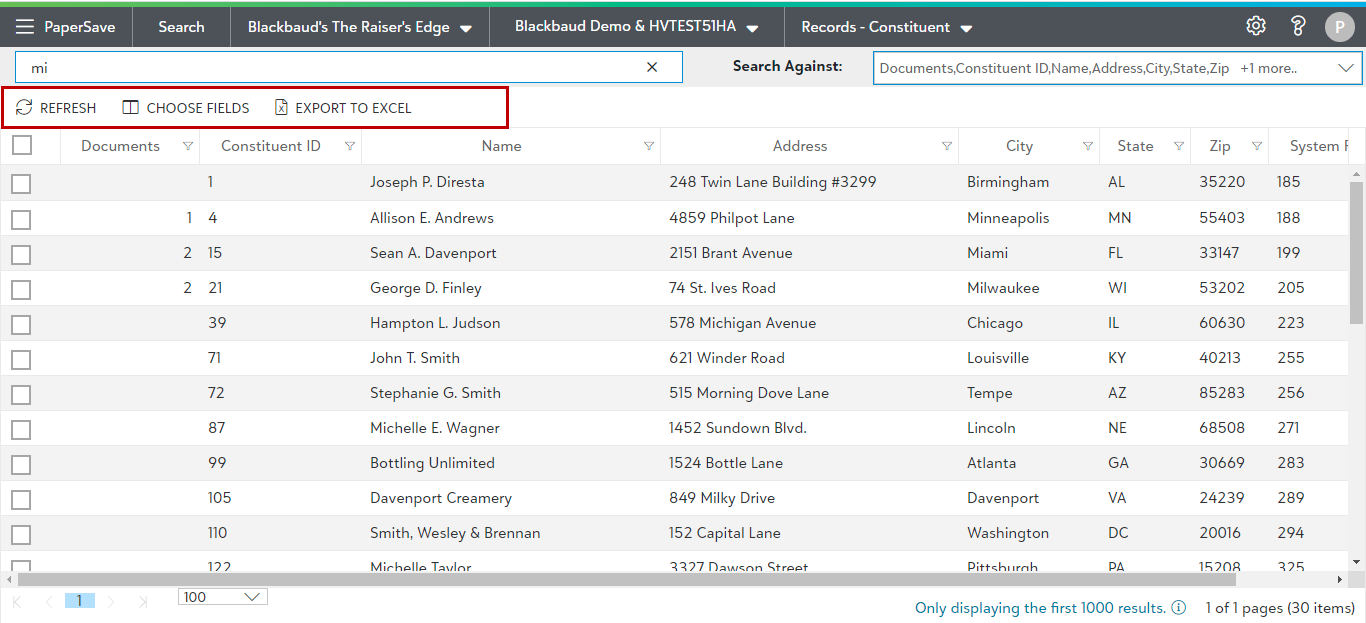This screenshot has width=1366, height=623.
Task: Open the Search menu item
Action: click(x=181, y=27)
